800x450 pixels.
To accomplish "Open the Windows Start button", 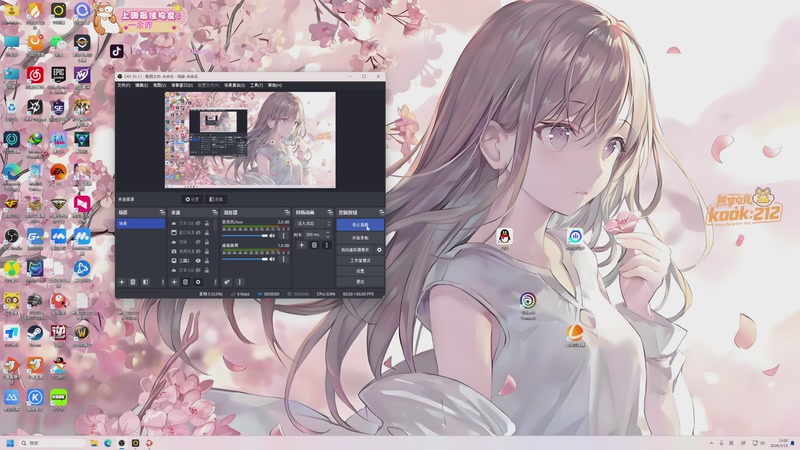I will point(10,443).
